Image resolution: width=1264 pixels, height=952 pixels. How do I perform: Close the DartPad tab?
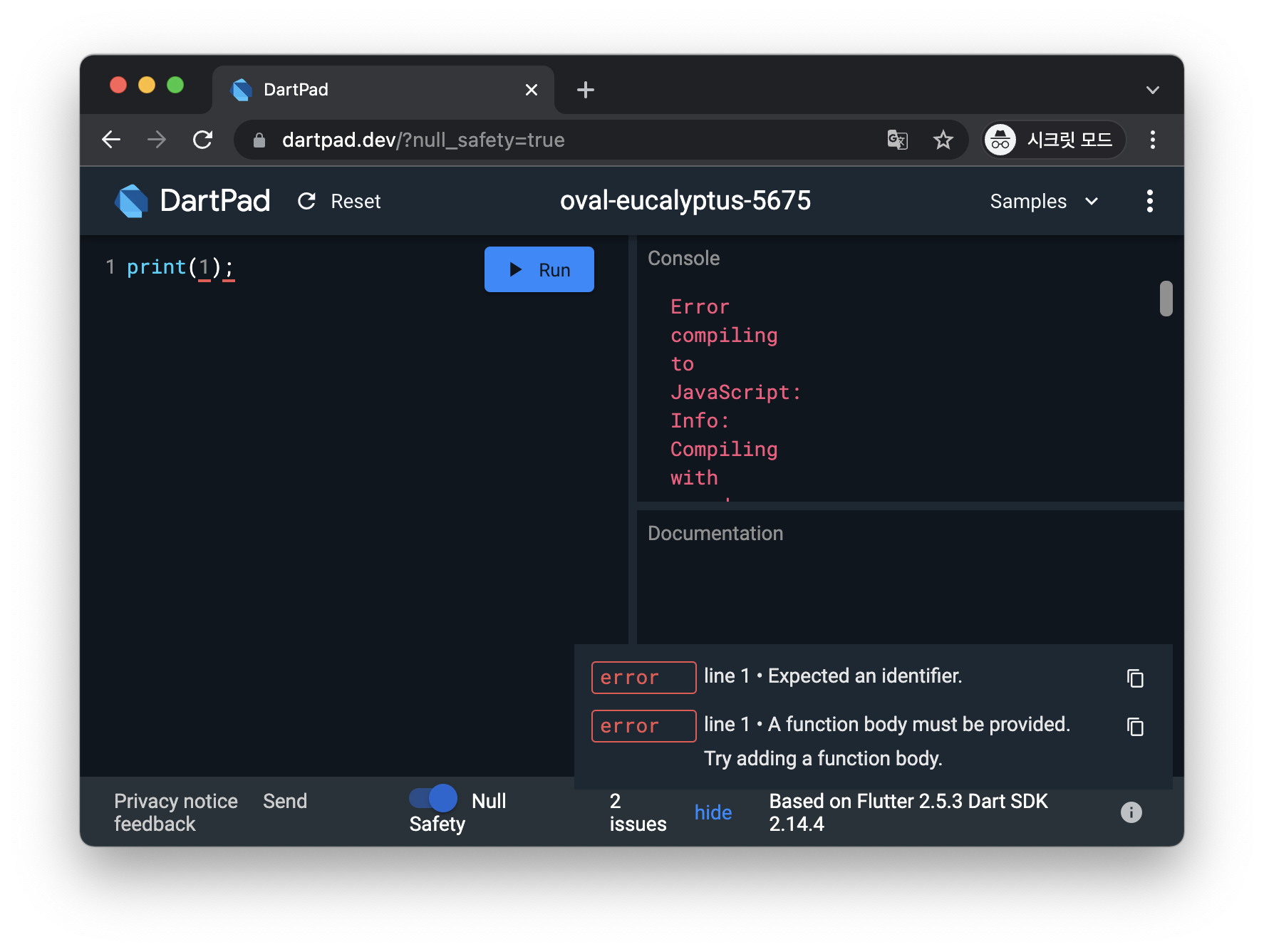(x=532, y=90)
